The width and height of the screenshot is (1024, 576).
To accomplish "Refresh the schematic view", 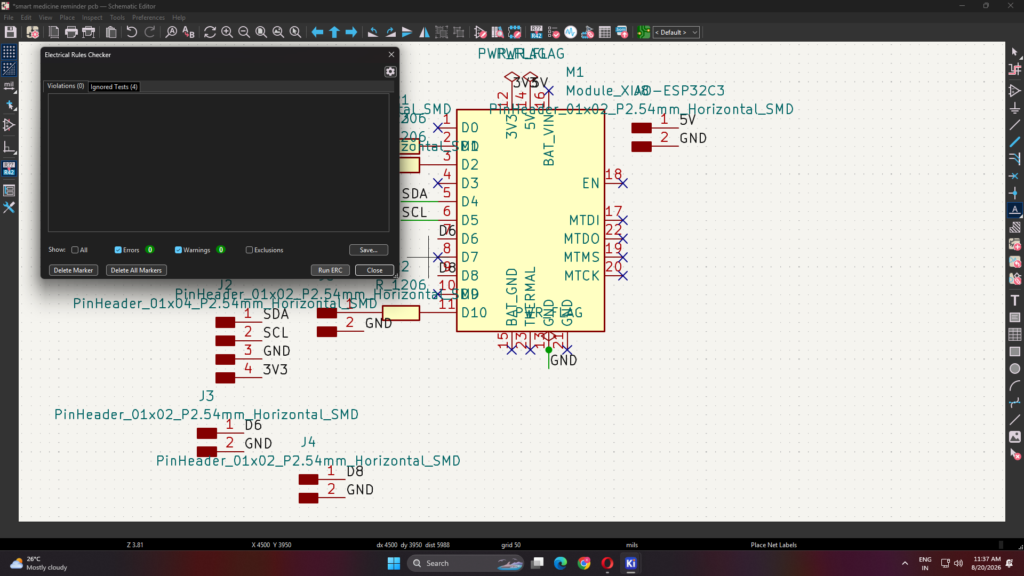I will 210,32.
